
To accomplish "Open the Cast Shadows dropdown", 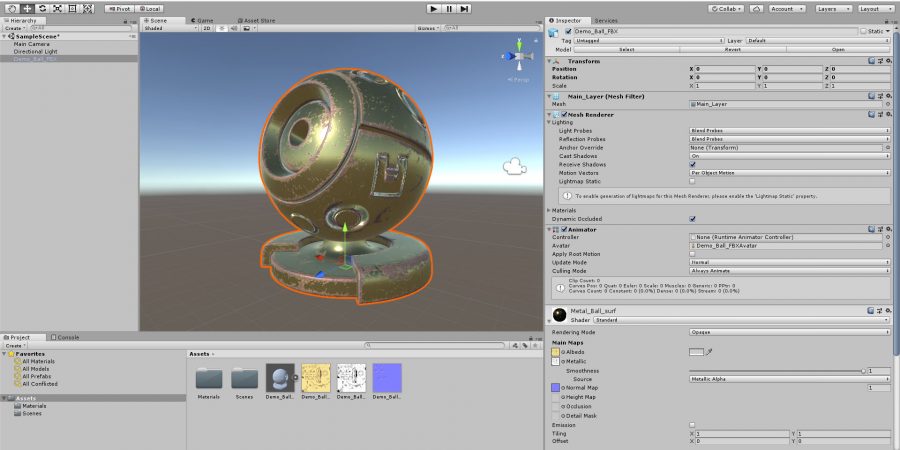I will 788,156.
